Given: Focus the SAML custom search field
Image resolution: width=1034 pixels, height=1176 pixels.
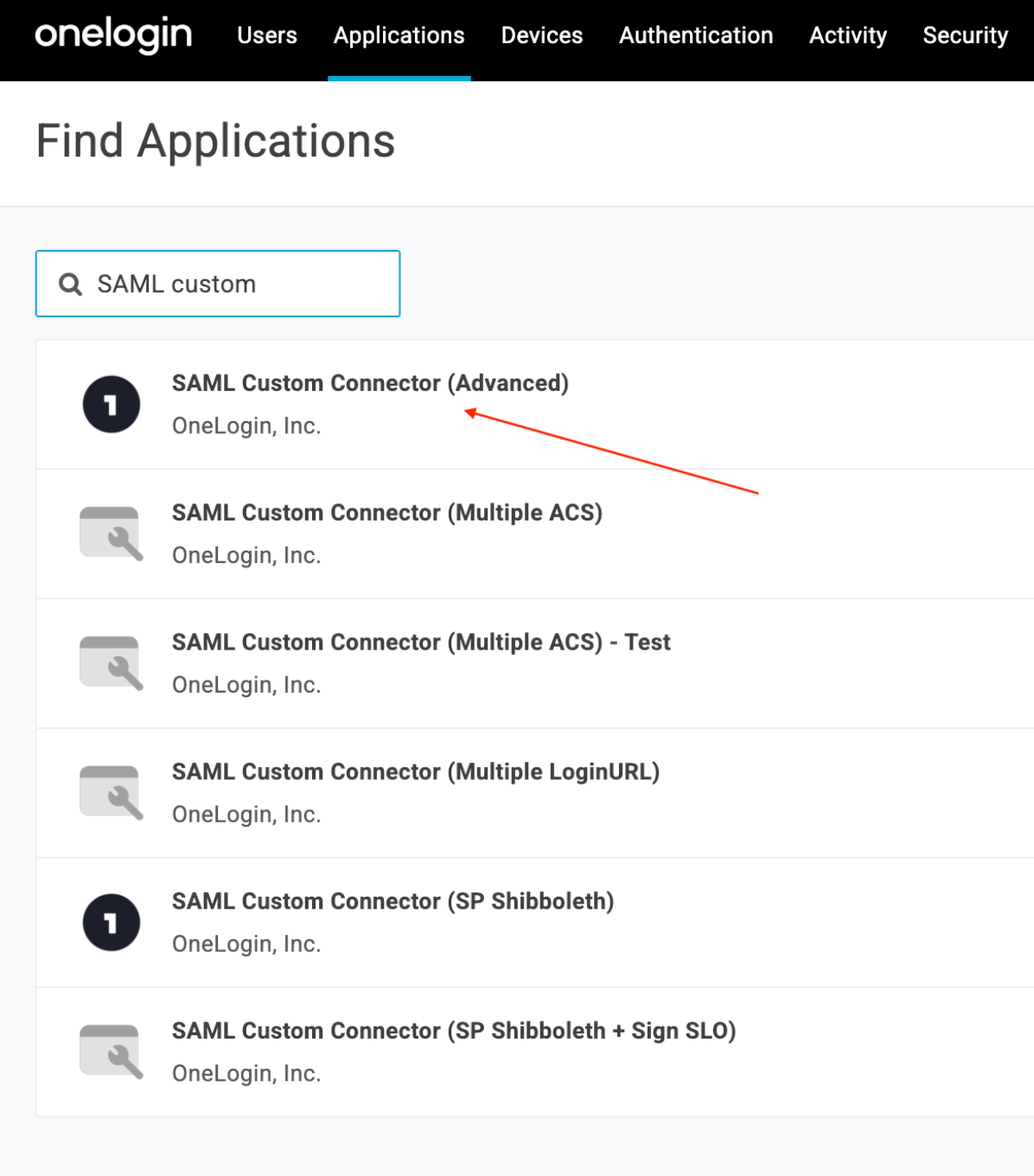Looking at the screenshot, I should tap(218, 284).
